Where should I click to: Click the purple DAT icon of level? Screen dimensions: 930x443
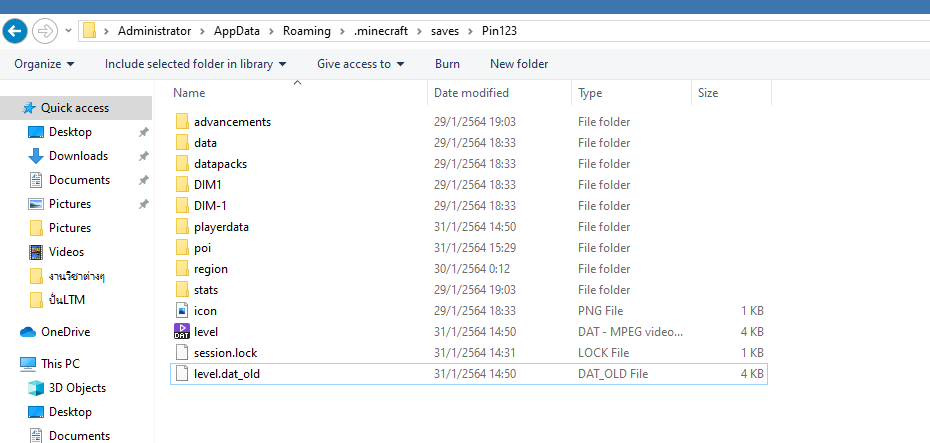[x=182, y=332]
